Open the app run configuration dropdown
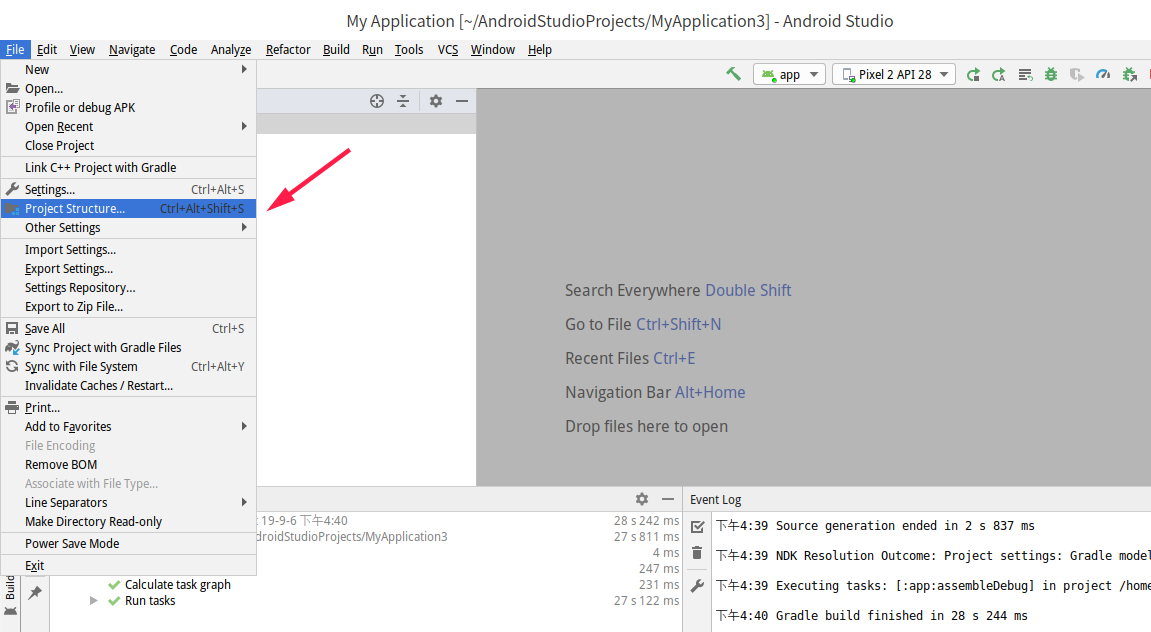1151x632 pixels. 789,74
